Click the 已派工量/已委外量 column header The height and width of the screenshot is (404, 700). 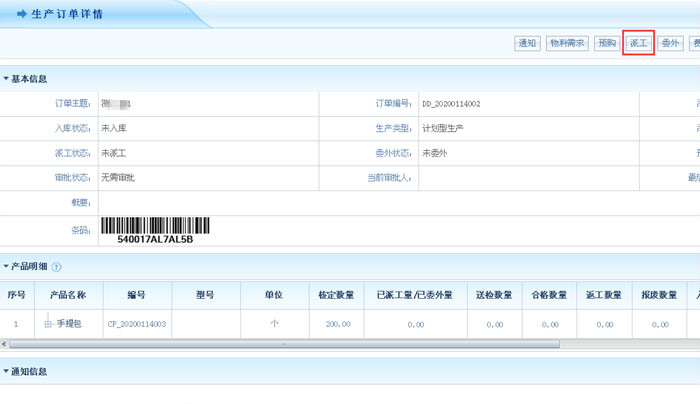pos(415,295)
